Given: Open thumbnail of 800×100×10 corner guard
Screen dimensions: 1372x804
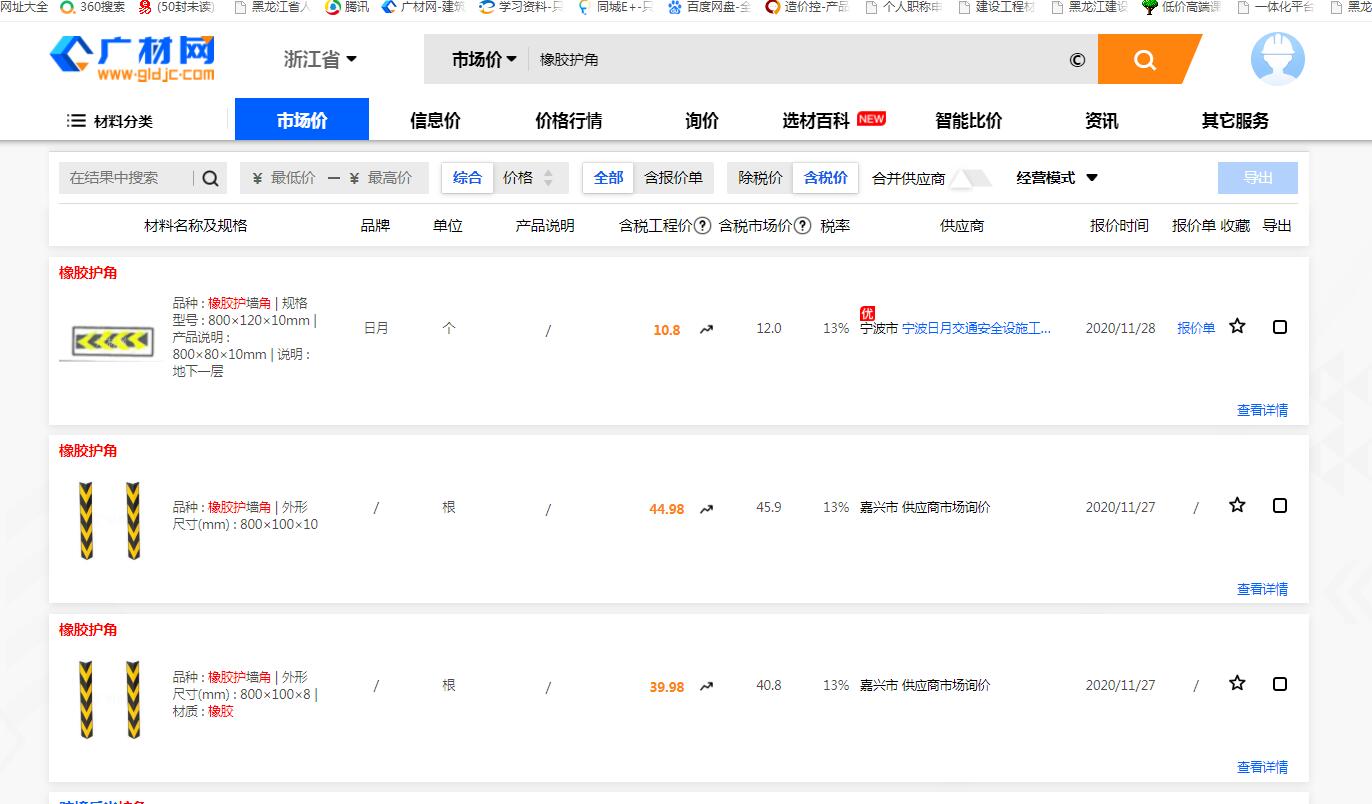Looking at the screenshot, I should click(109, 521).
